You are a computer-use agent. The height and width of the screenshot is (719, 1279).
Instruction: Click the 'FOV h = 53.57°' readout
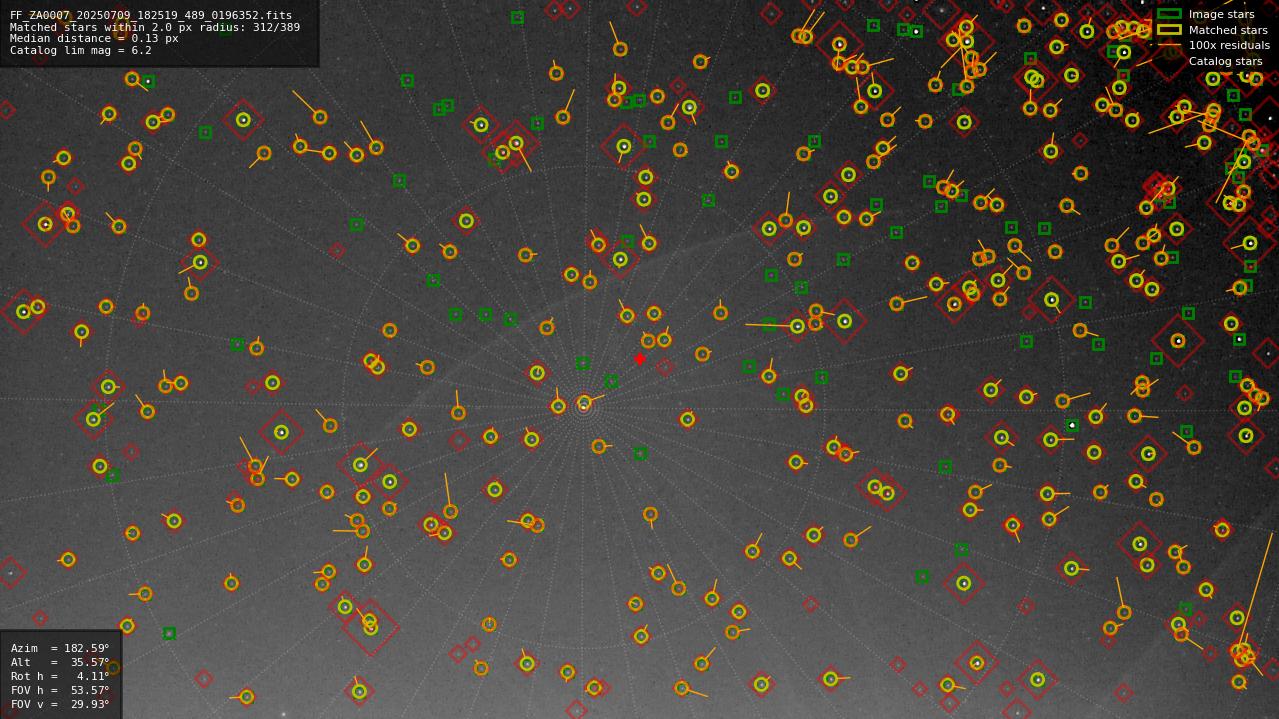60,690
